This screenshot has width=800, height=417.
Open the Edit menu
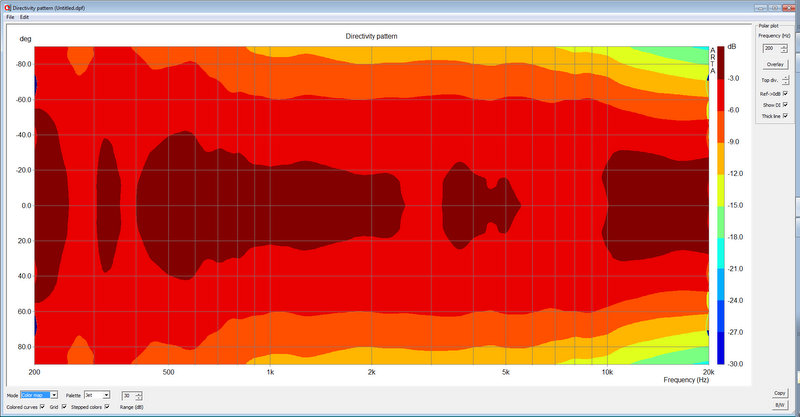pyautogui.click(x=25, y=17)
